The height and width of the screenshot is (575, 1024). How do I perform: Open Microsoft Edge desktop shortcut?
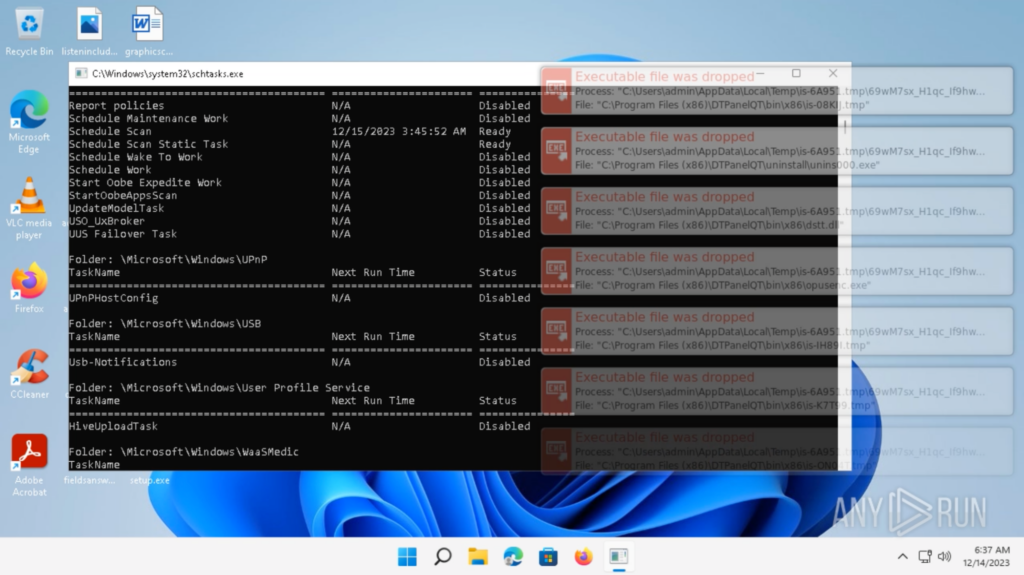click(x=29, y=116)
